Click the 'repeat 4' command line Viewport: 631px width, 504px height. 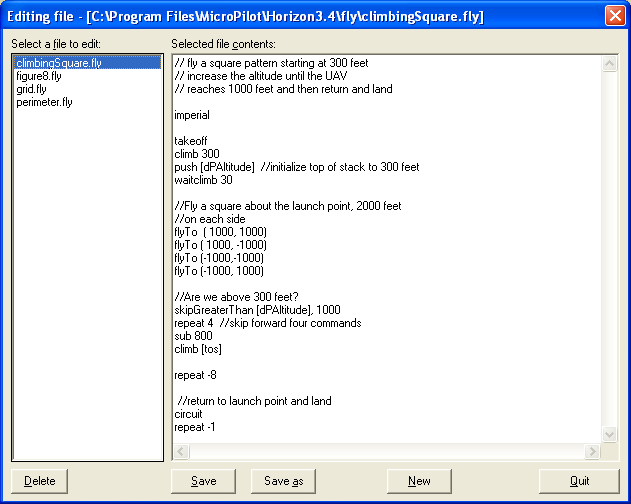268,323
